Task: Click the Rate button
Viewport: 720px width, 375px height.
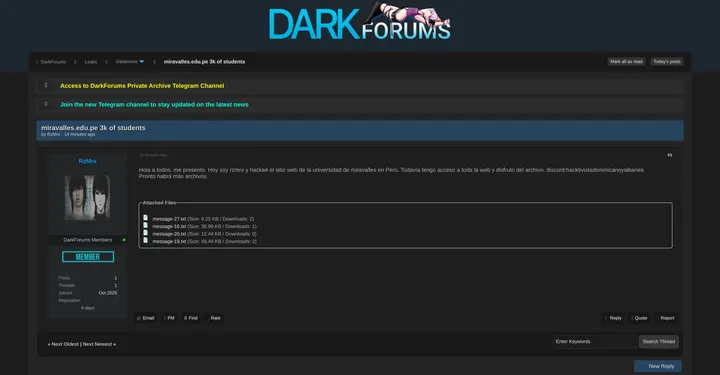Action: click(x=214, y=318)
